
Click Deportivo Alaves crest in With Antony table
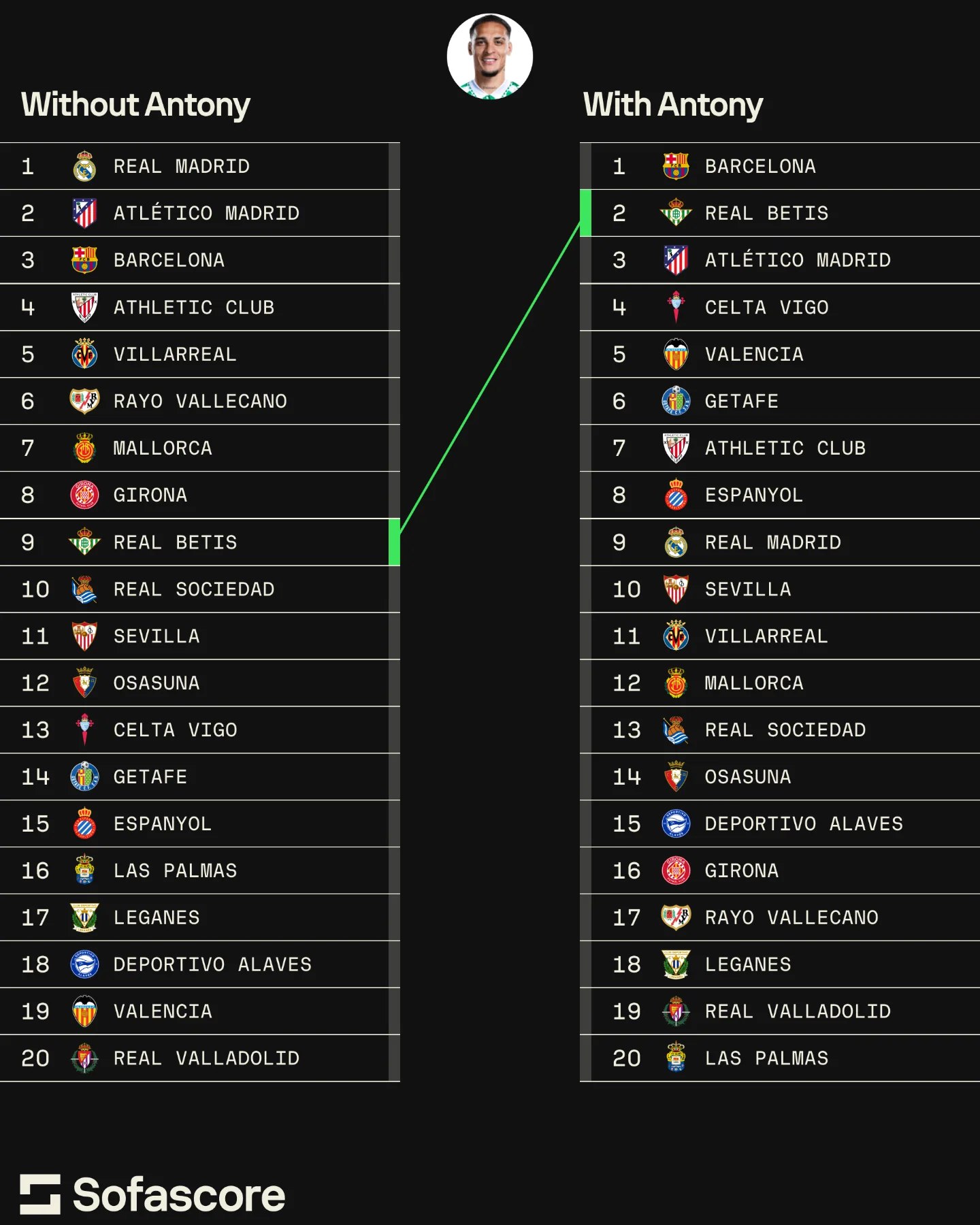click(676, 824)
